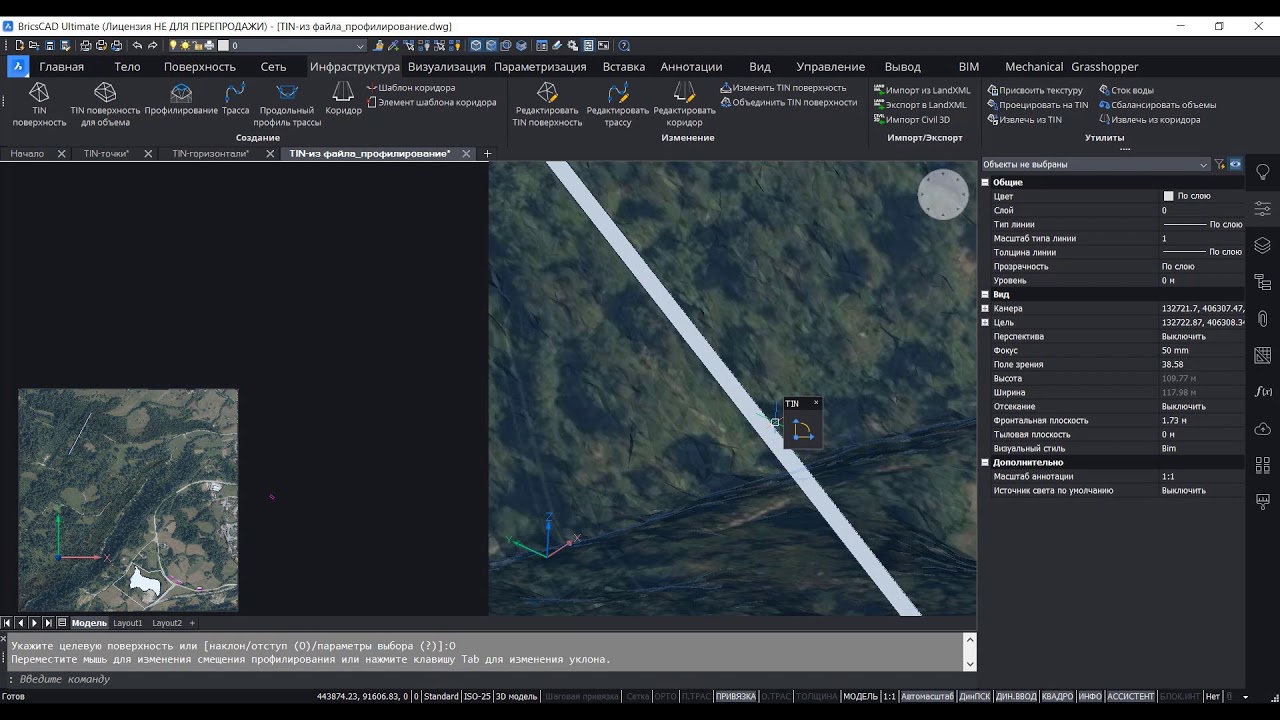Viewport: 1280px width, 720px height.
Task: Switch to Layout2 tab
Action: (x=167, y=623)
